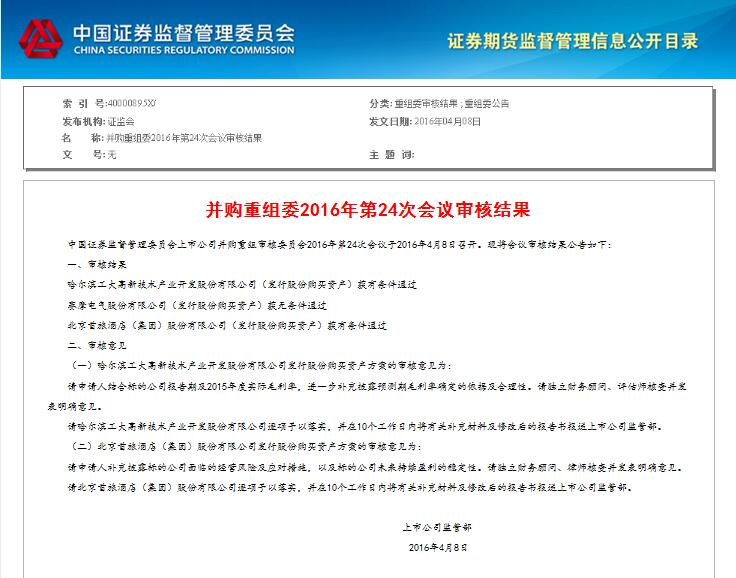Click the 请哈尔滨工大高新...10个工作日 paragraph
This screenshot has height=578, width=736.
click(365, 426)
